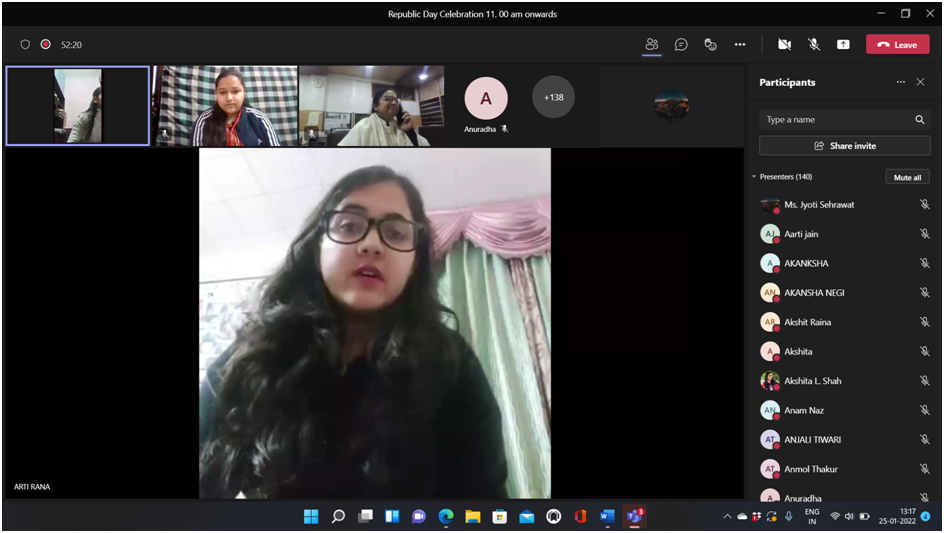Select Anam Naz from participant list
The image size is (944, 533).
point(804,410)
